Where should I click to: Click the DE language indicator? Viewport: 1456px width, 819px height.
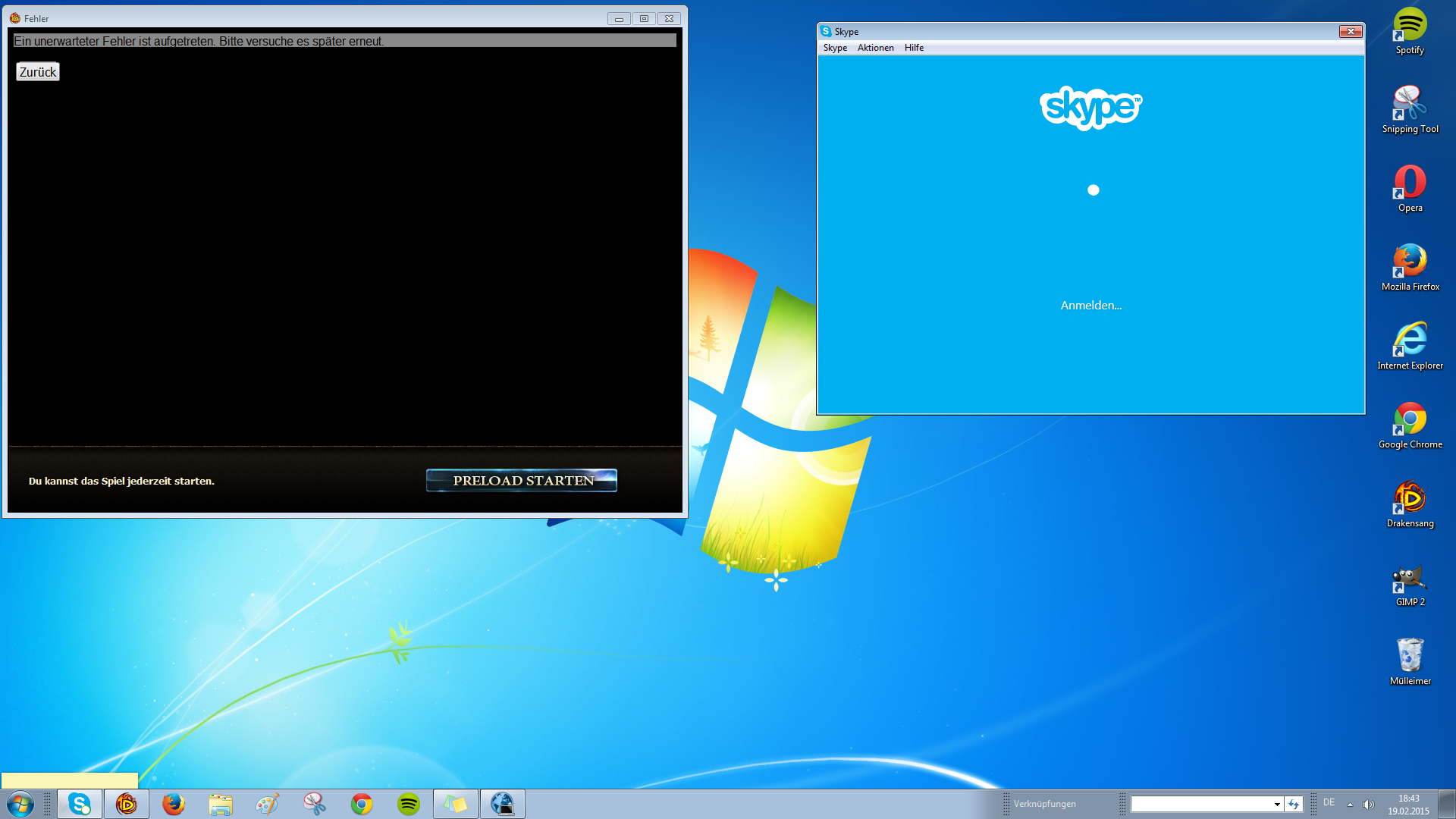point(1329,802)
